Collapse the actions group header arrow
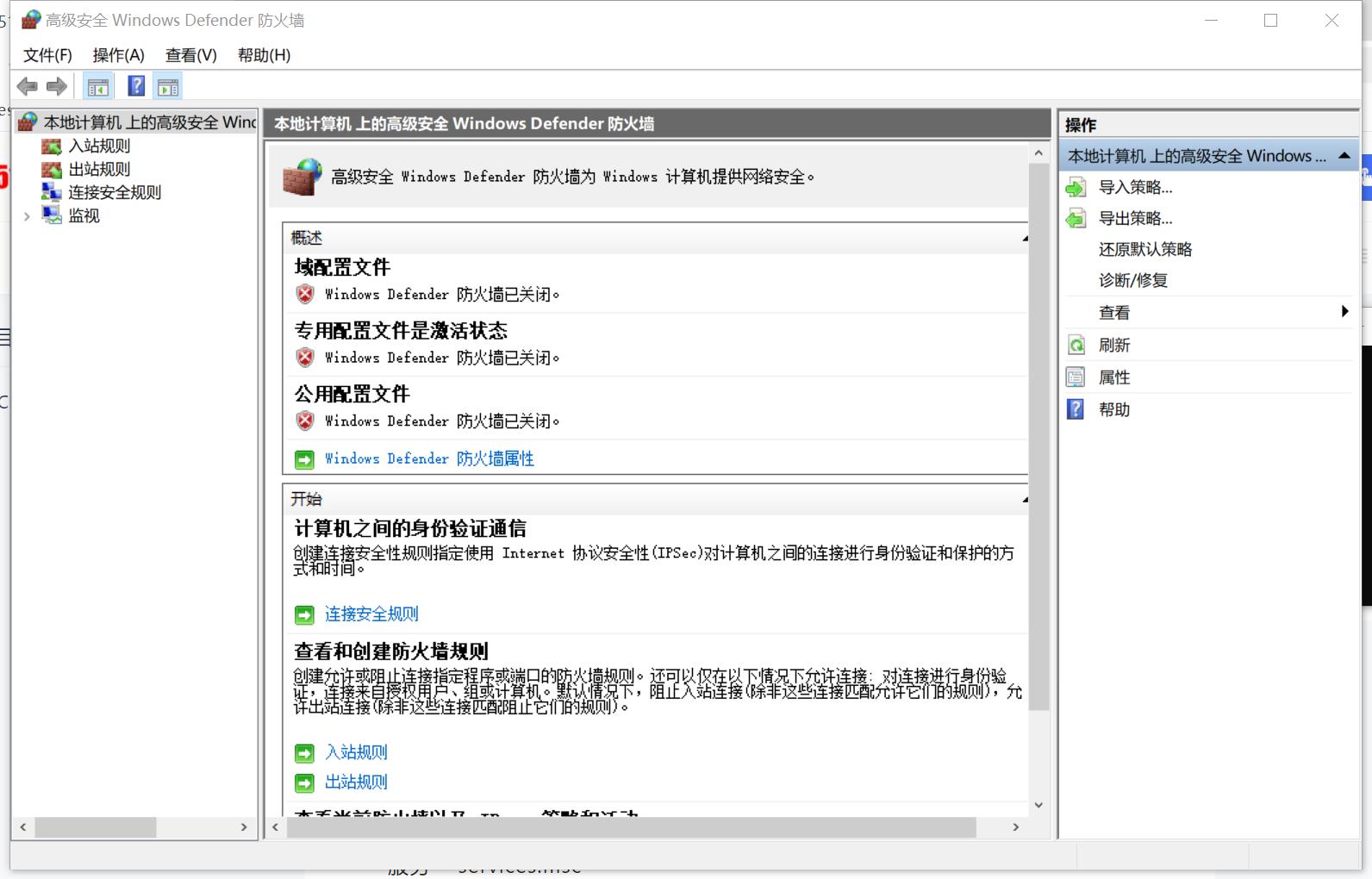 click(1344, 156)
